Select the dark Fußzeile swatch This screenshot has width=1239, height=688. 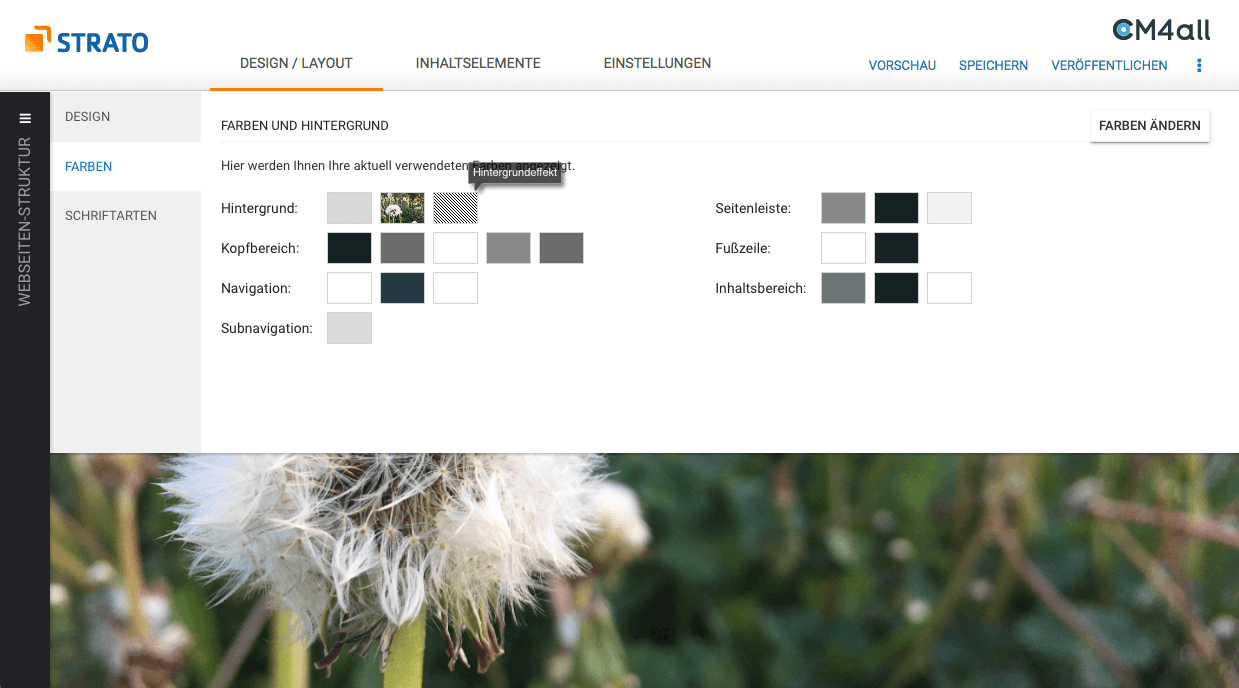click(896, 248)
